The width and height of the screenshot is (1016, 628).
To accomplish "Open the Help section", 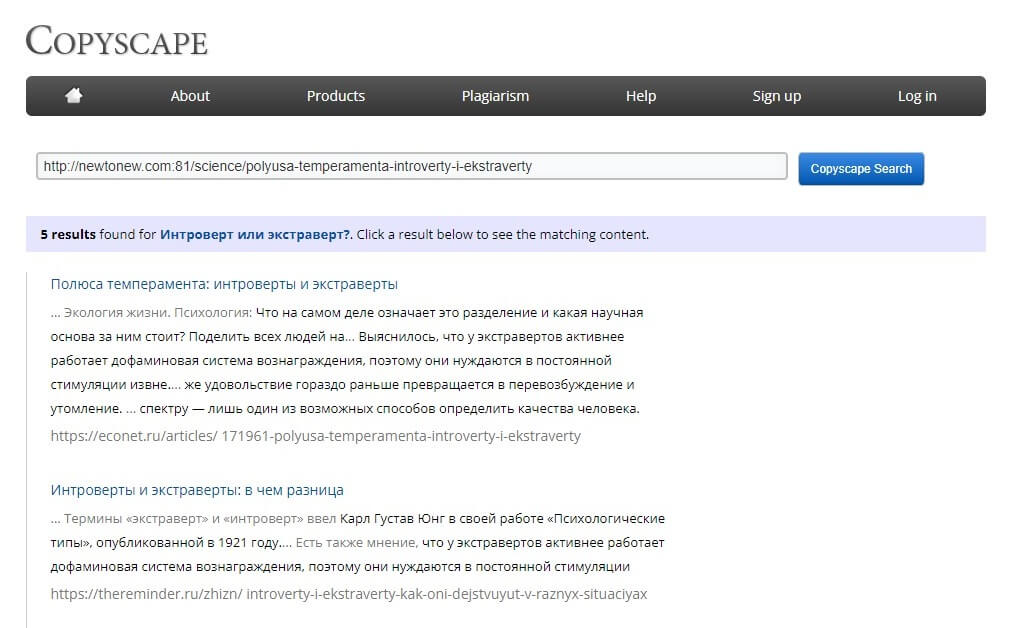I will pyautogui.click(x=640, y=96).
